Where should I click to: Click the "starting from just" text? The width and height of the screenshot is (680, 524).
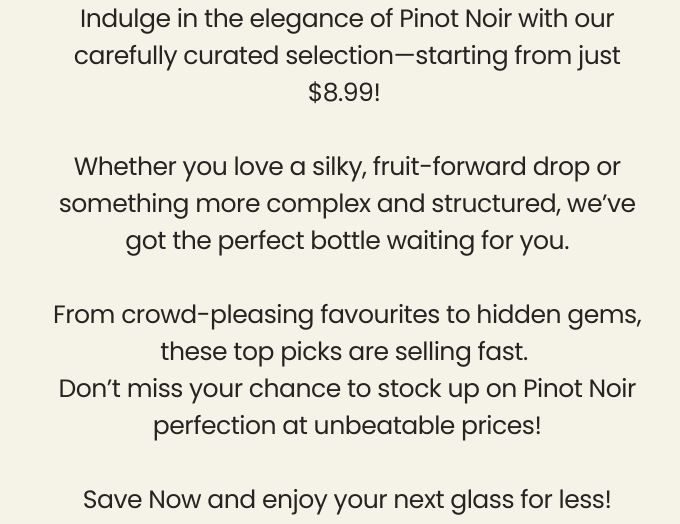(518, 56)
